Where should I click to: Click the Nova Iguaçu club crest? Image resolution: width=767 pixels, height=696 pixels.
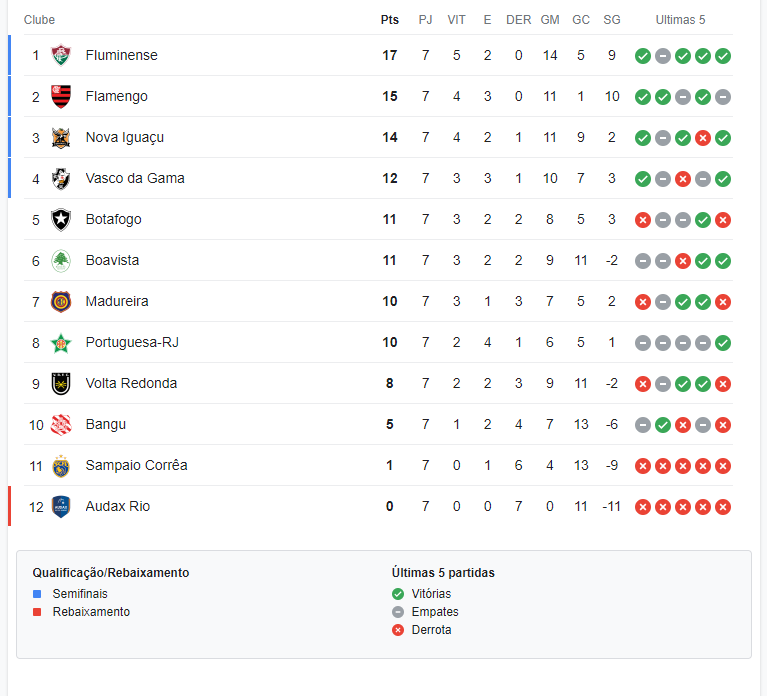(x=61, y=137)
